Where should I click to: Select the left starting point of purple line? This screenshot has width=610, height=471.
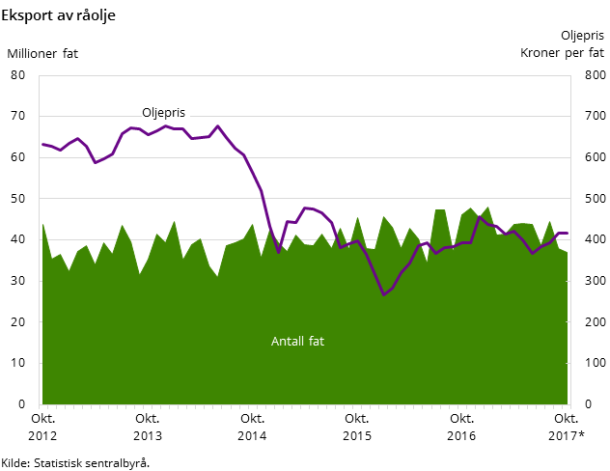click(x=43, y=144)
